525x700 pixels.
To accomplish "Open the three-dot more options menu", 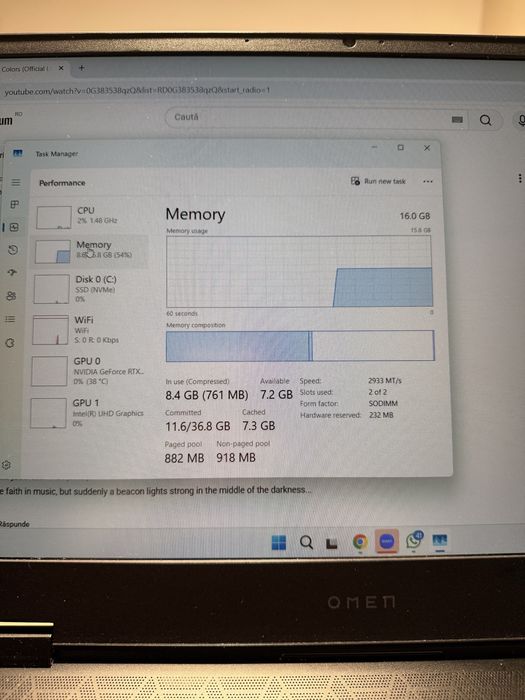I will point(428,181).
